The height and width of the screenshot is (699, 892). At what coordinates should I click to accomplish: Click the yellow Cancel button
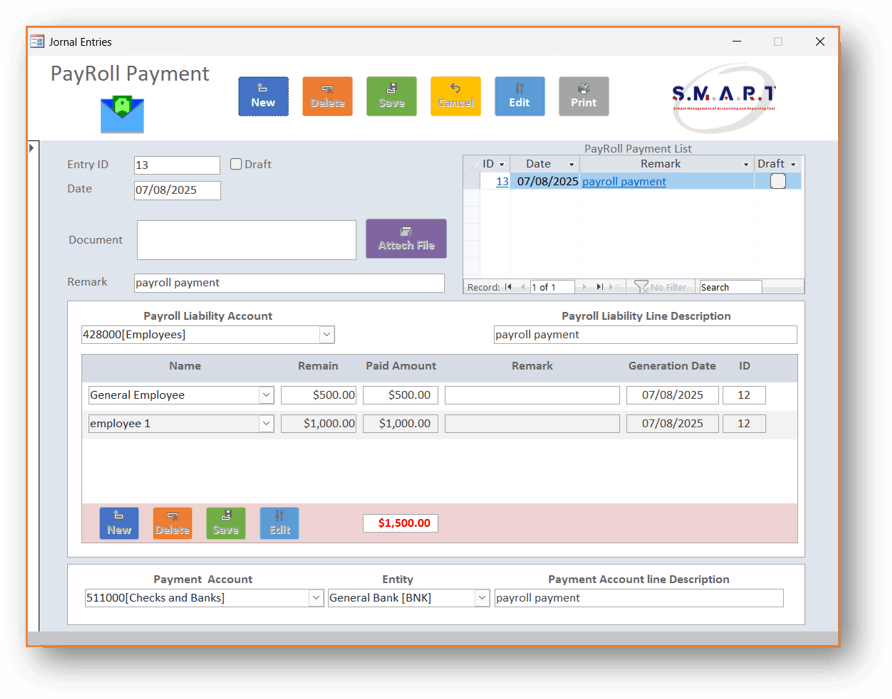(455, 96)
